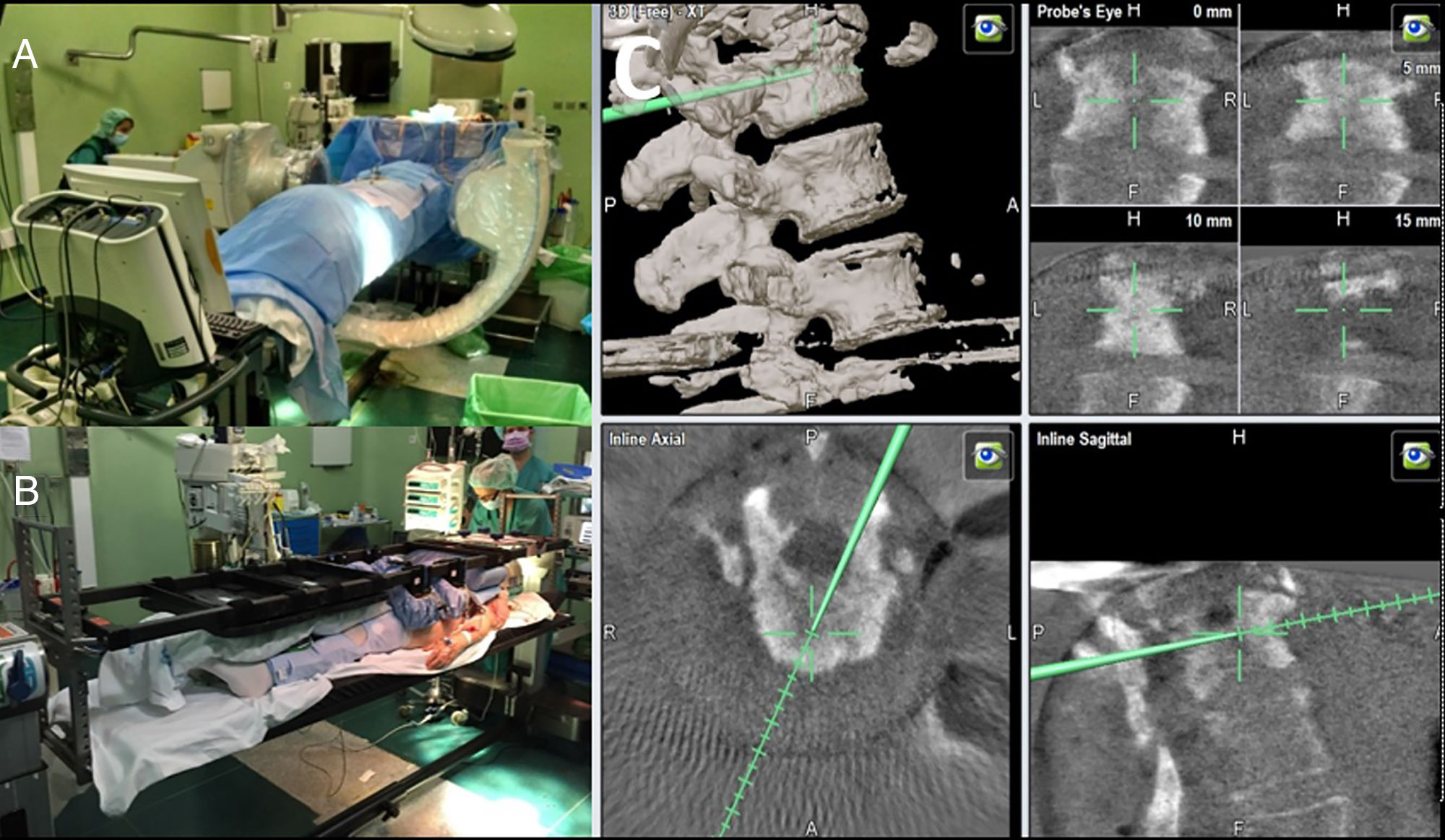
Task: Toggle the eye icon in Probe's Eye panel
Action: [1415, 29]
